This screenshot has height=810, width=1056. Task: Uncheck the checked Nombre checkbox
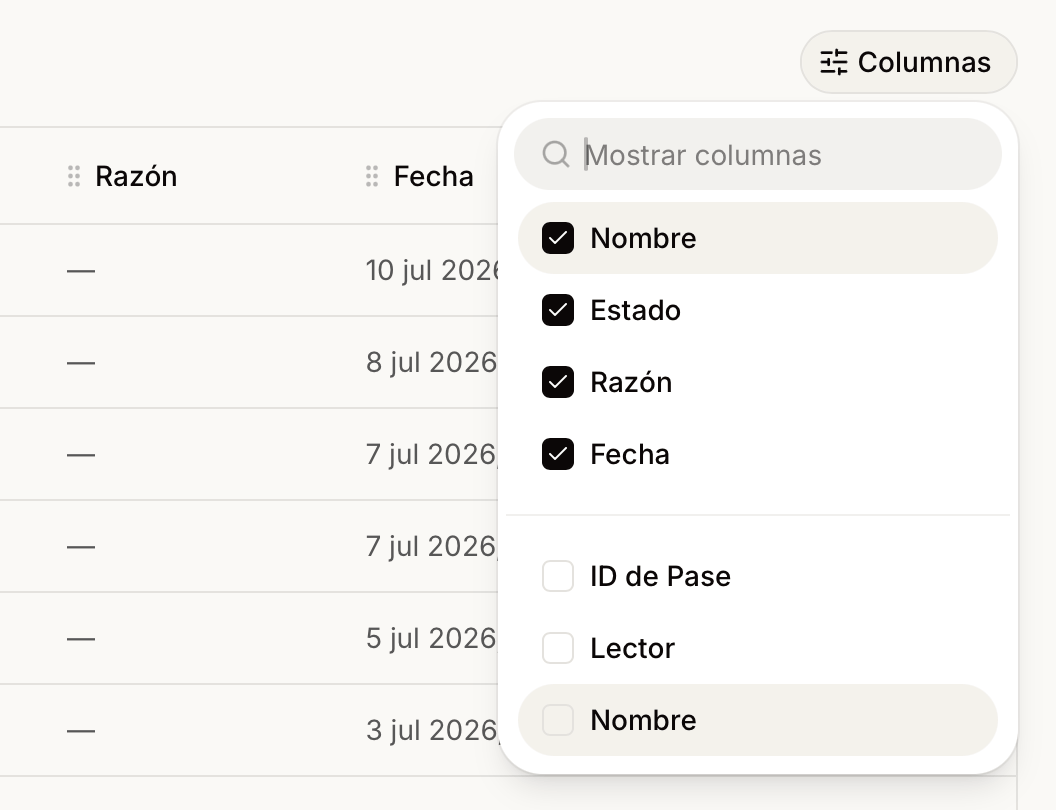coord(558,238)
